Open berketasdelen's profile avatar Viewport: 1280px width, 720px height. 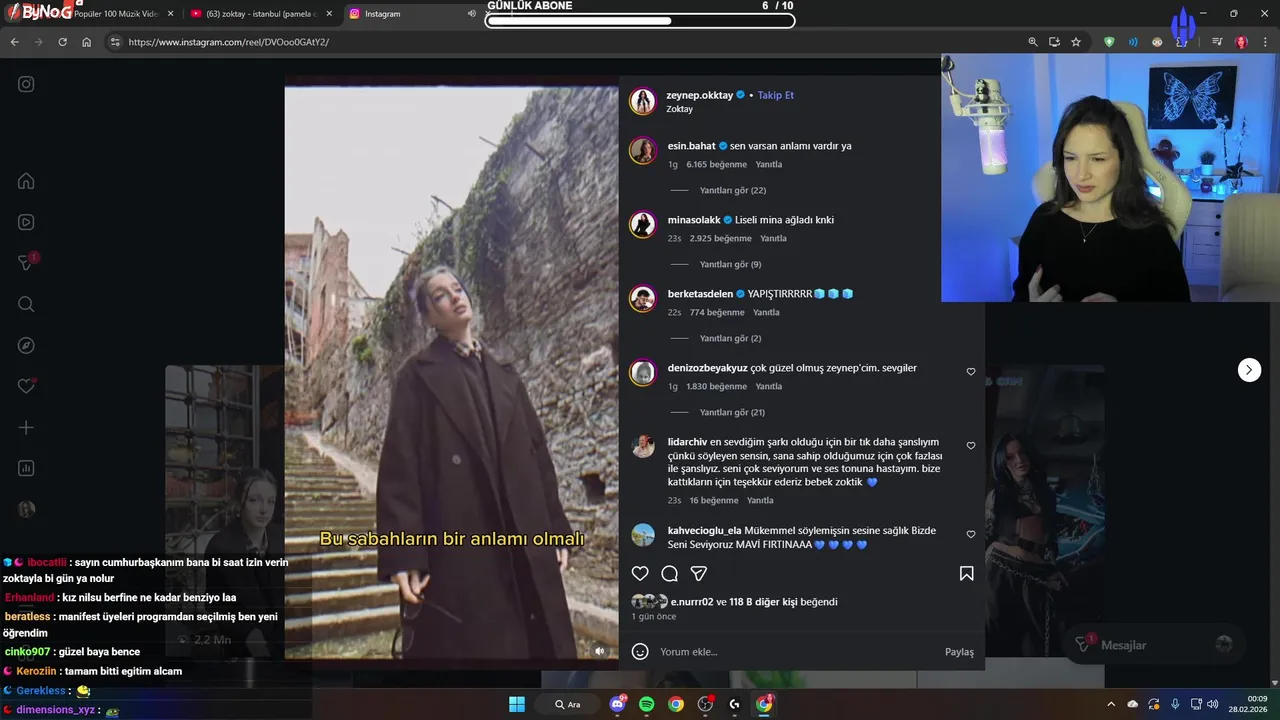coord(642,298)
